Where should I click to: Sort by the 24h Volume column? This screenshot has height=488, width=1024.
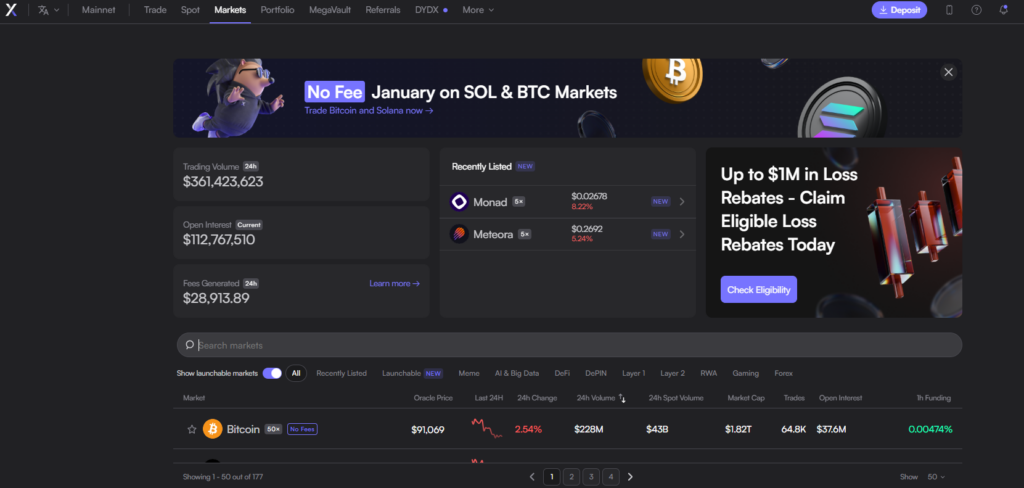[600, 398]
